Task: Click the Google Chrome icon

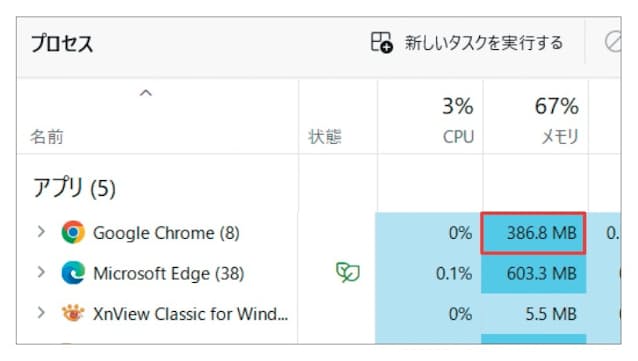Action: 73,232
